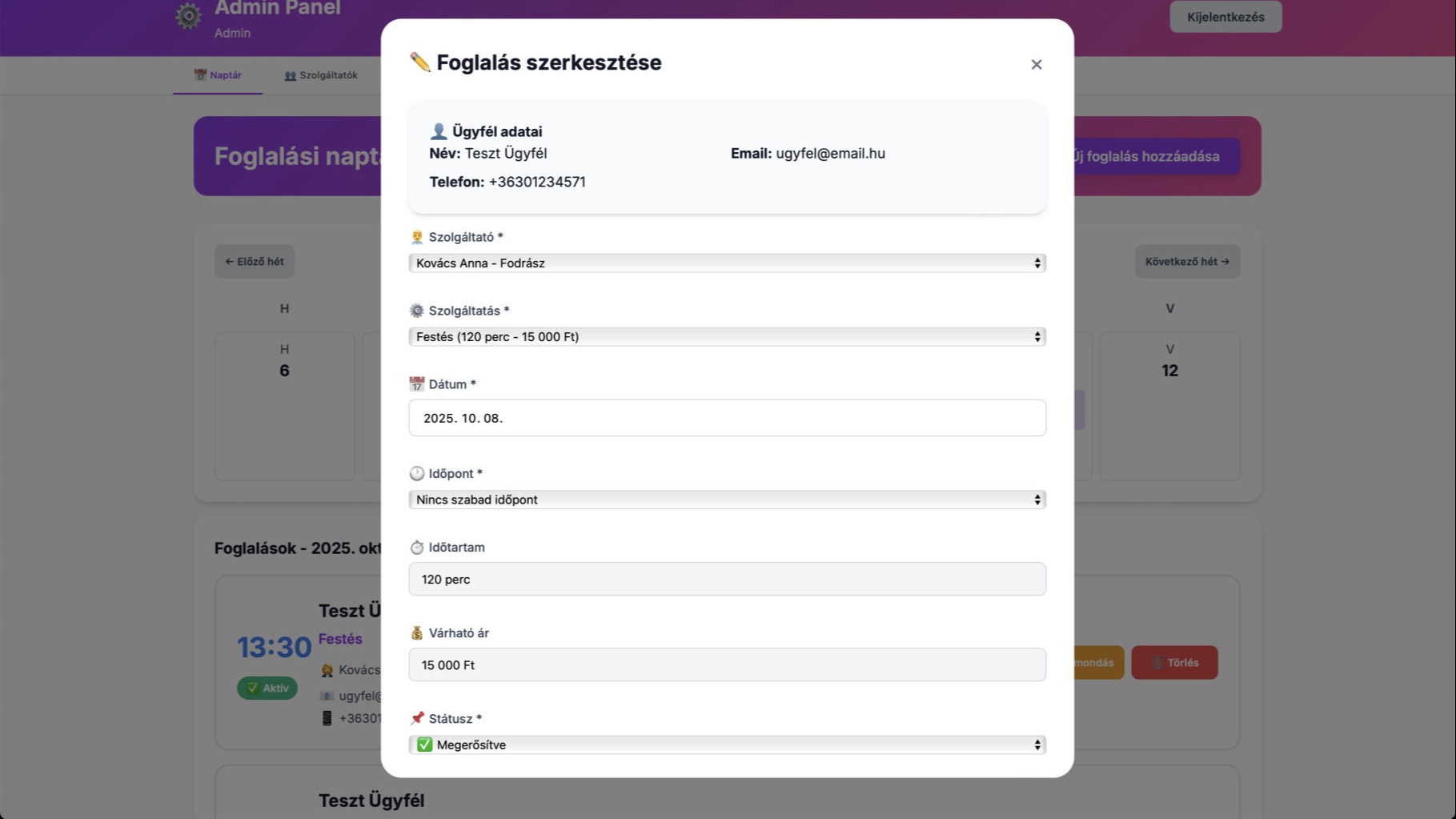Expand the Szolgáltatás dropdown showing Festés

(727, 337)
